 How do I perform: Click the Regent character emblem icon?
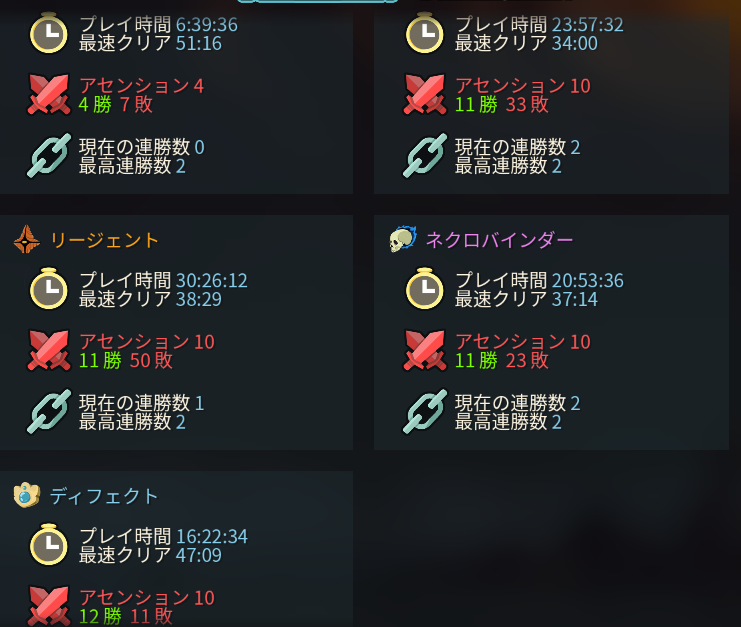pyautogui.click(x=27, y=240)
